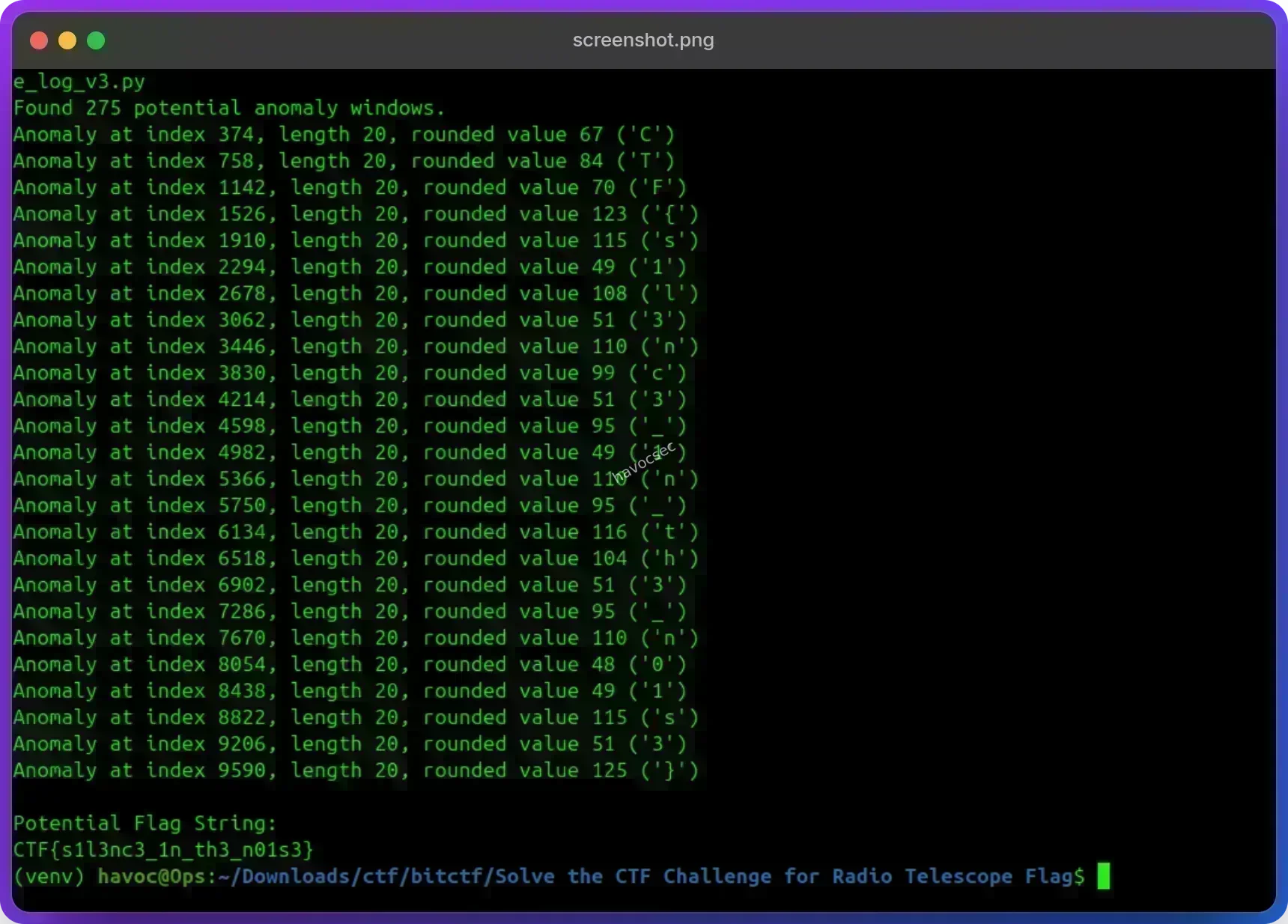Select the line for anomaly index 2294
Viewport: 1288px width, 924px height.
click(350, 267)
